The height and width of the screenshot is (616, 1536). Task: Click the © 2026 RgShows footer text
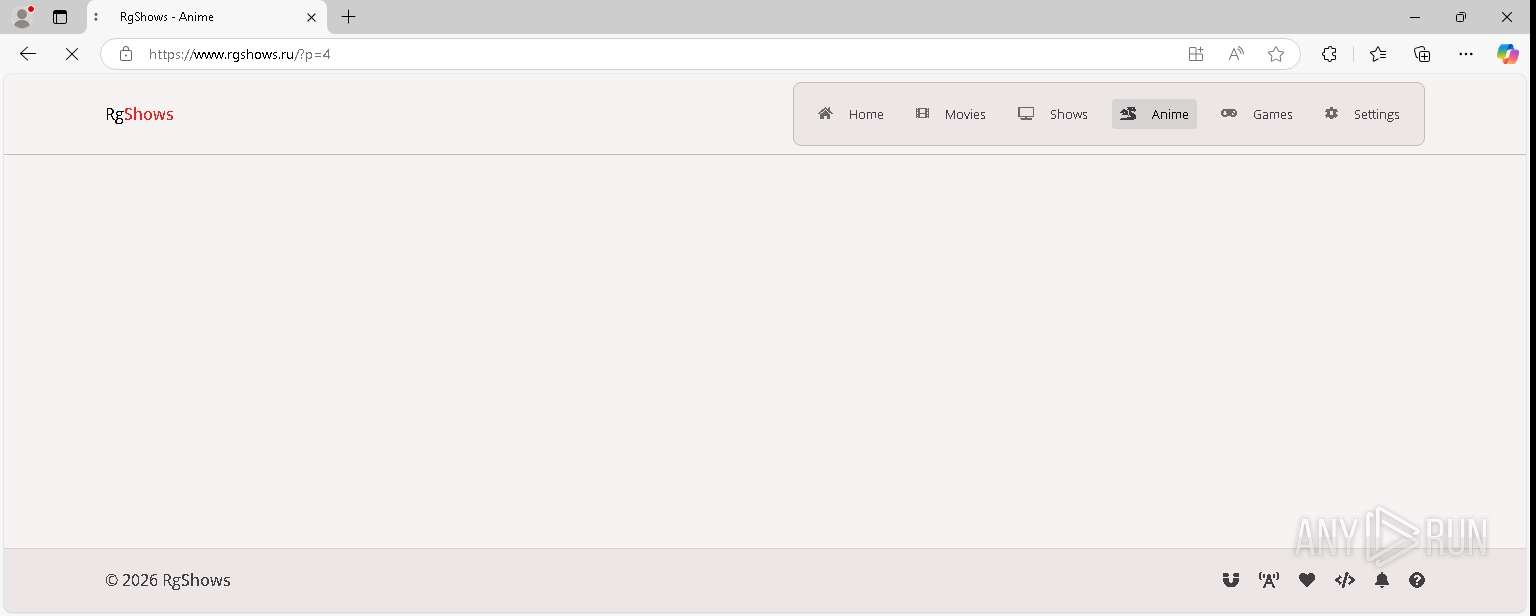168,580
